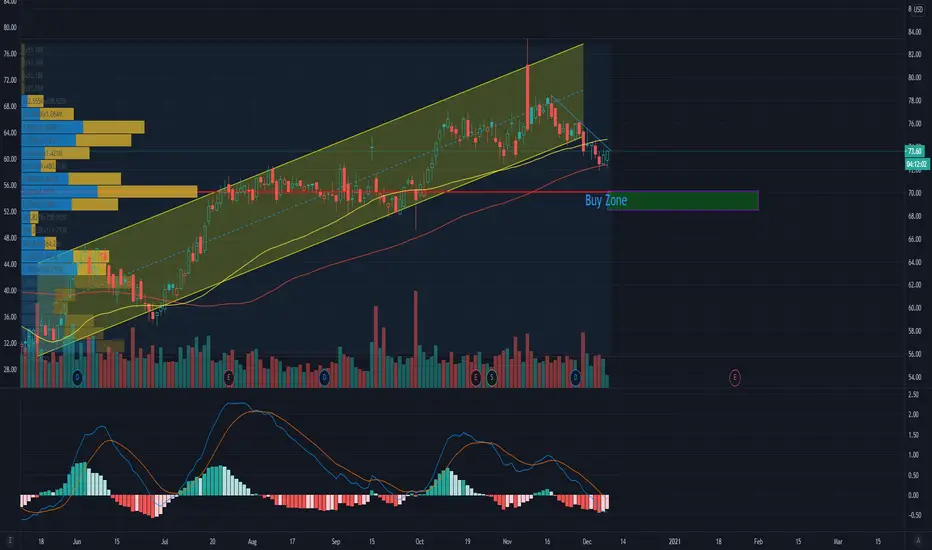Click 2.00 on the MACD scale
Screen dimensions: 932x550
[x=913, y=414]
